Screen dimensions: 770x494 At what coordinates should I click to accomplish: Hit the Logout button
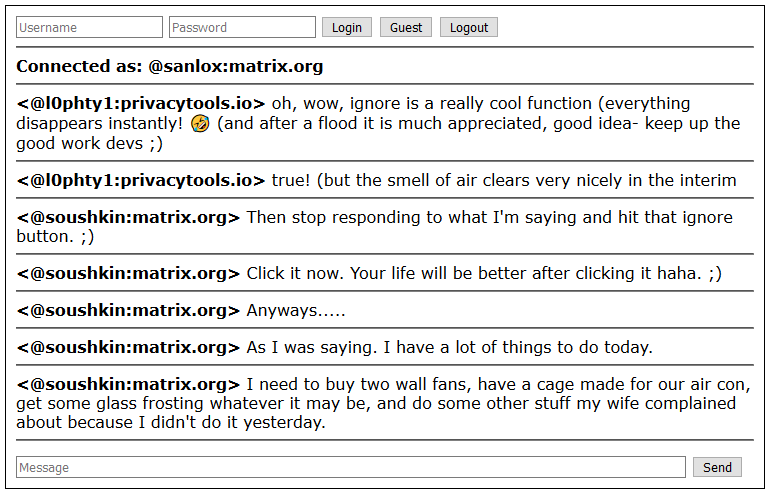click(468, 27)
